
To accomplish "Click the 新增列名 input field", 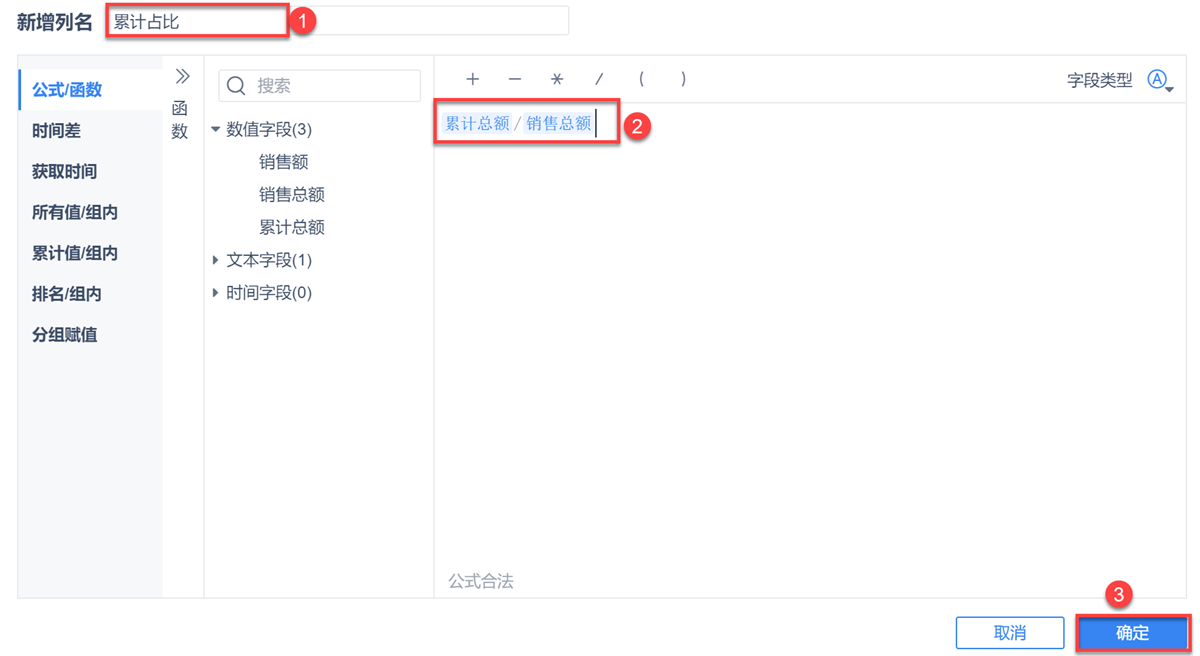I will pos(338,21).
